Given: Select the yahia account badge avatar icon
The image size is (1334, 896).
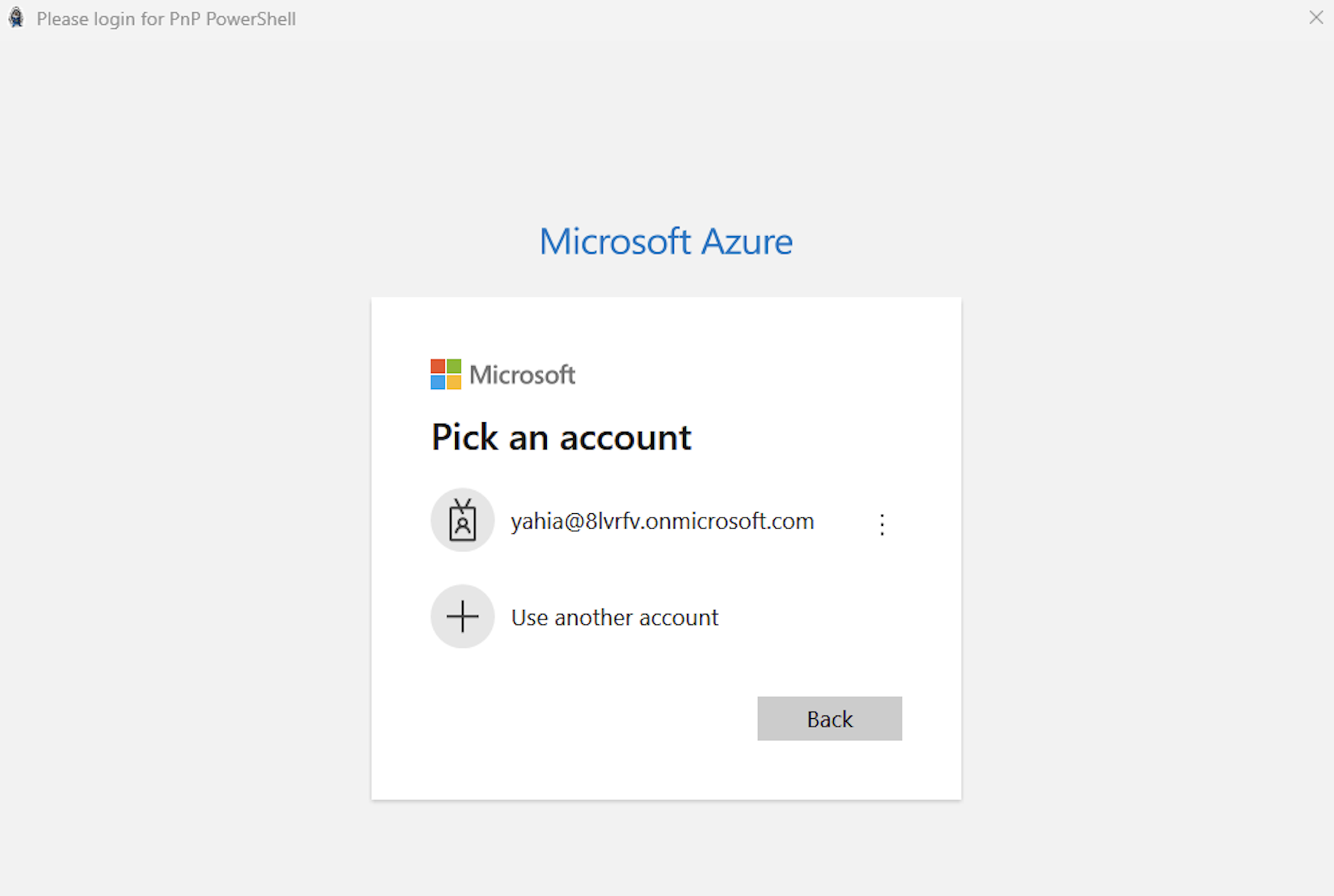Looking at the screenshot, I should [462, 520].
